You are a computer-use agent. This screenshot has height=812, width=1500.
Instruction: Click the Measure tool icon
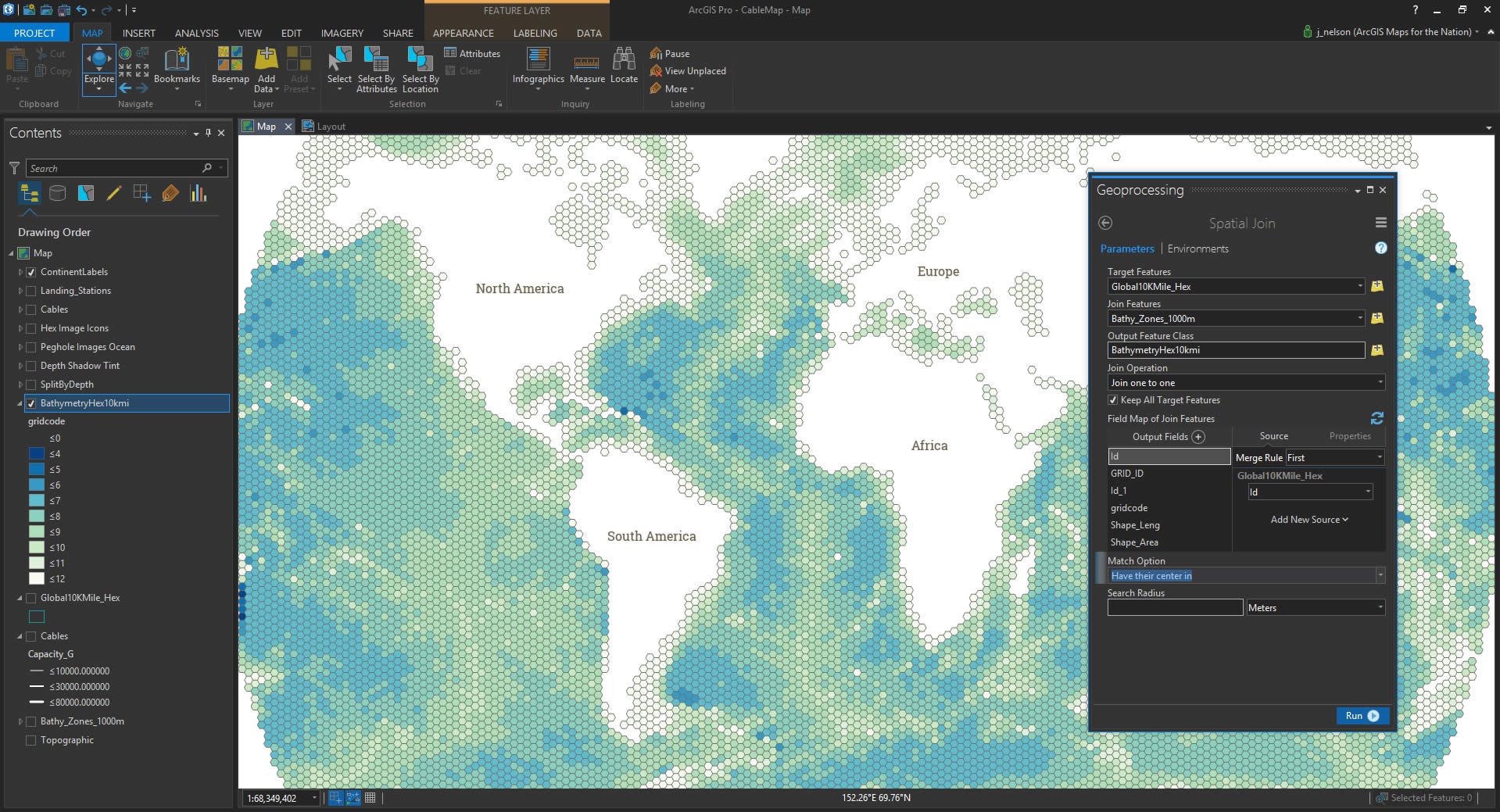click(586, 63)
